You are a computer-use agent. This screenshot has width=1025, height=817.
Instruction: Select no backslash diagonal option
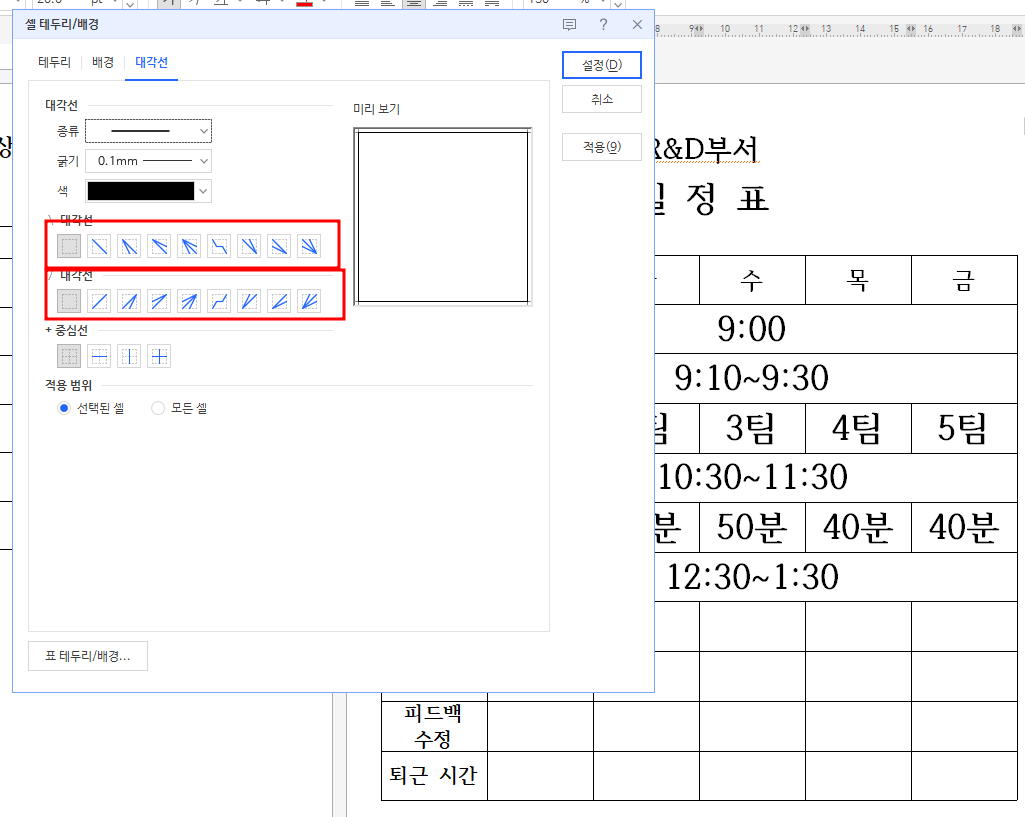point(69,246)
